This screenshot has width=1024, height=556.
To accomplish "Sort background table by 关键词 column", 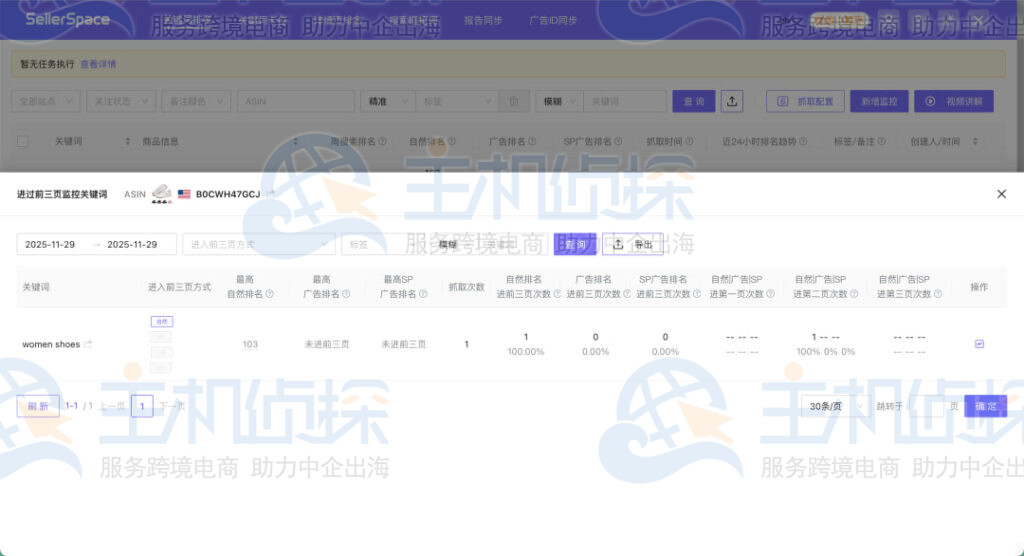I will point(127,141).
